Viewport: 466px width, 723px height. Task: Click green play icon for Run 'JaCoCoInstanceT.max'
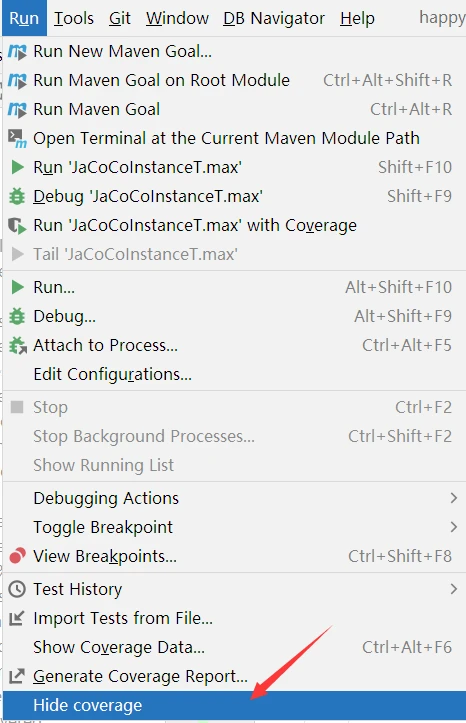click(x=18, y=167)
